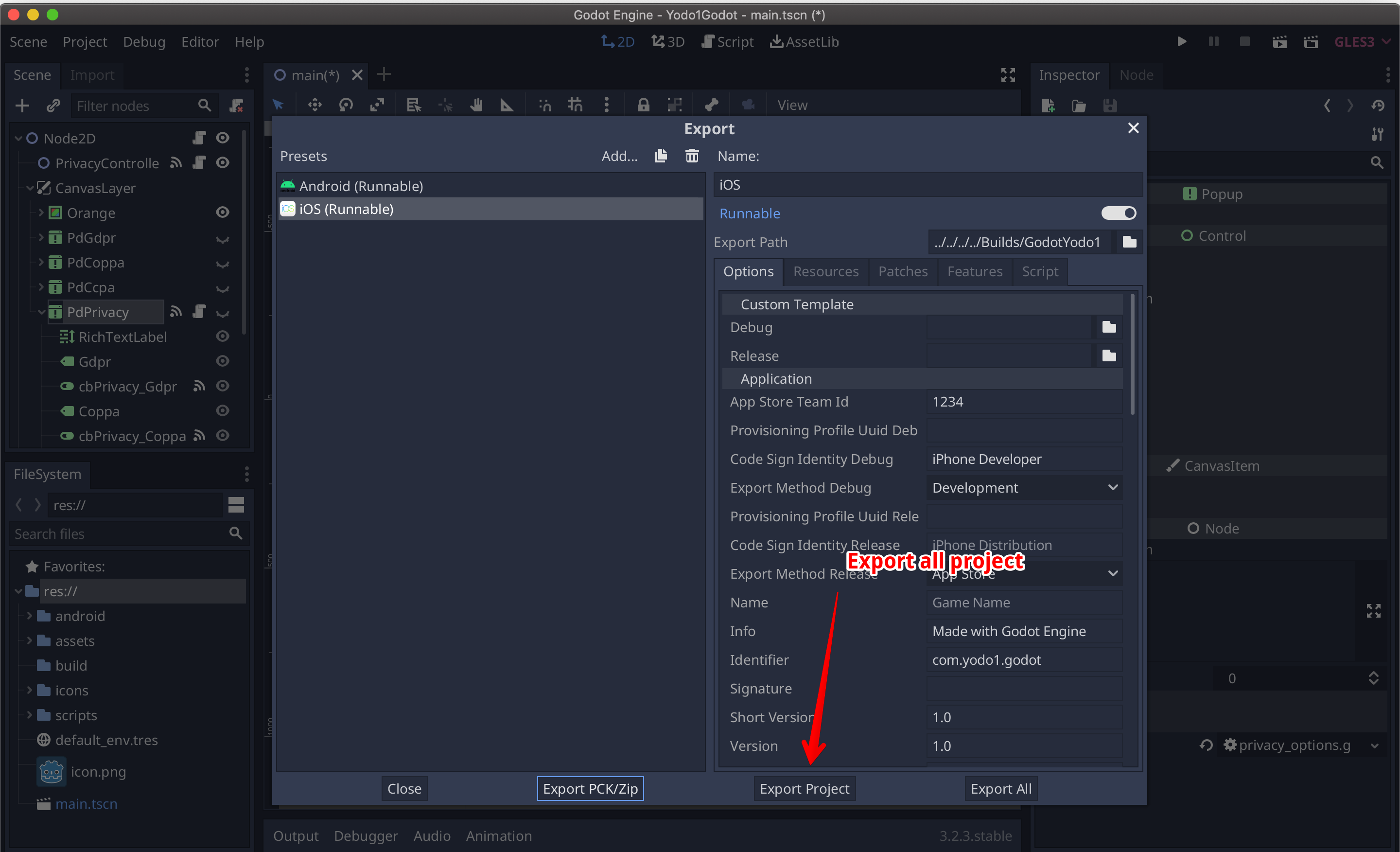Viewport: 1400px width, 852px height.
Task: Select the Ruler mode tool
Action: (506, 105)
